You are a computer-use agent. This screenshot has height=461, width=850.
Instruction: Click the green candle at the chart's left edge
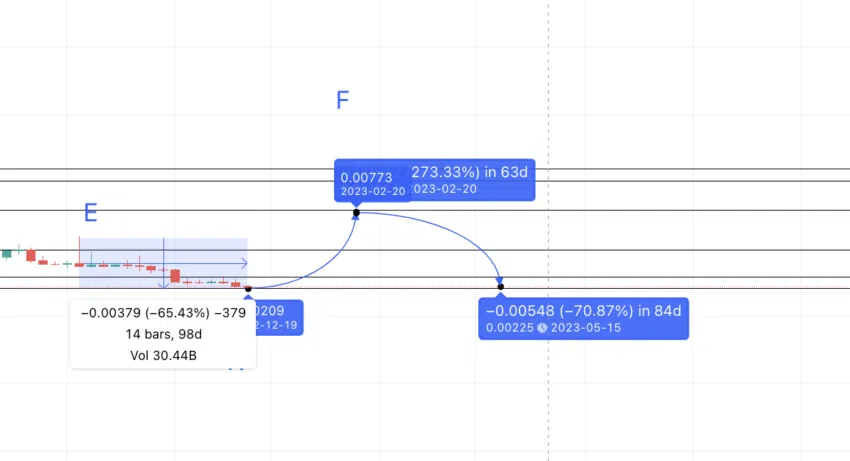(x=7, y=254)
